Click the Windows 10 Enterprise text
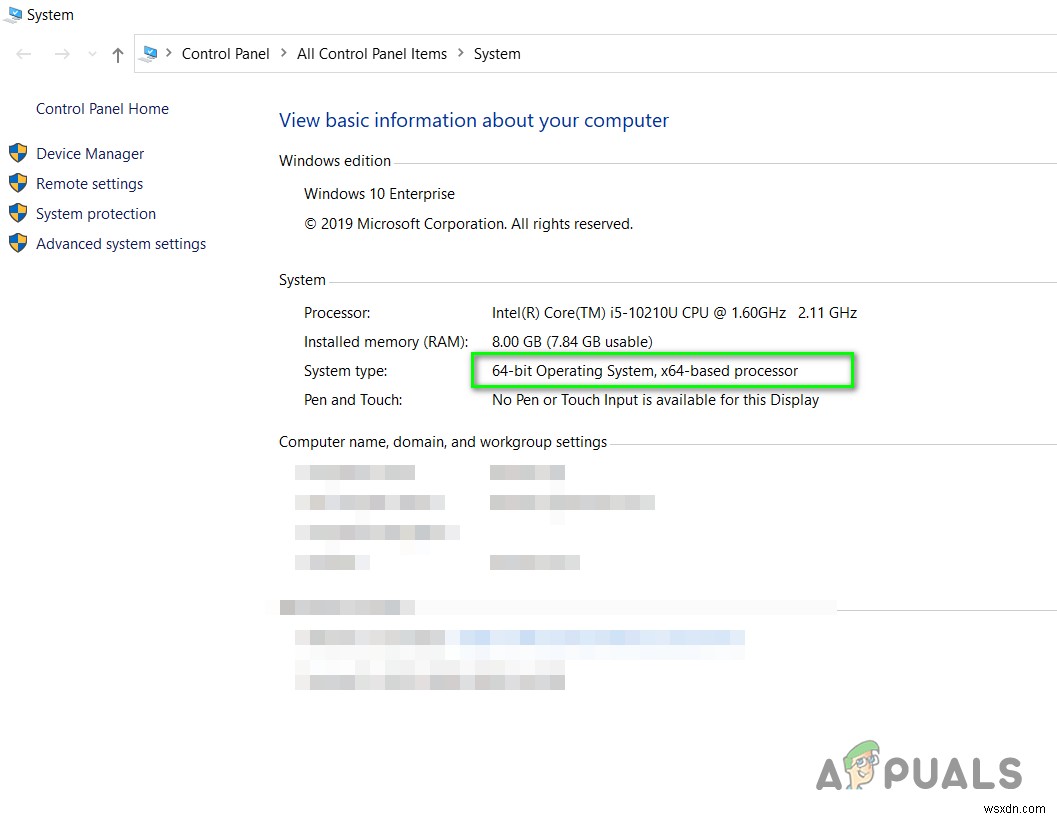This screenshot has height=819, width=1057. coord(380,194)
